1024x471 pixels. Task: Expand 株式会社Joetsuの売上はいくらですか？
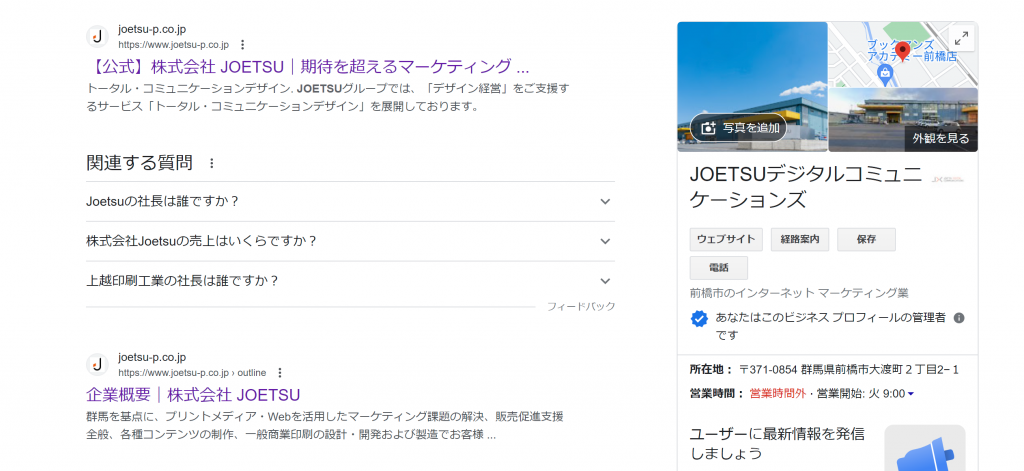[x=350, y=241]
